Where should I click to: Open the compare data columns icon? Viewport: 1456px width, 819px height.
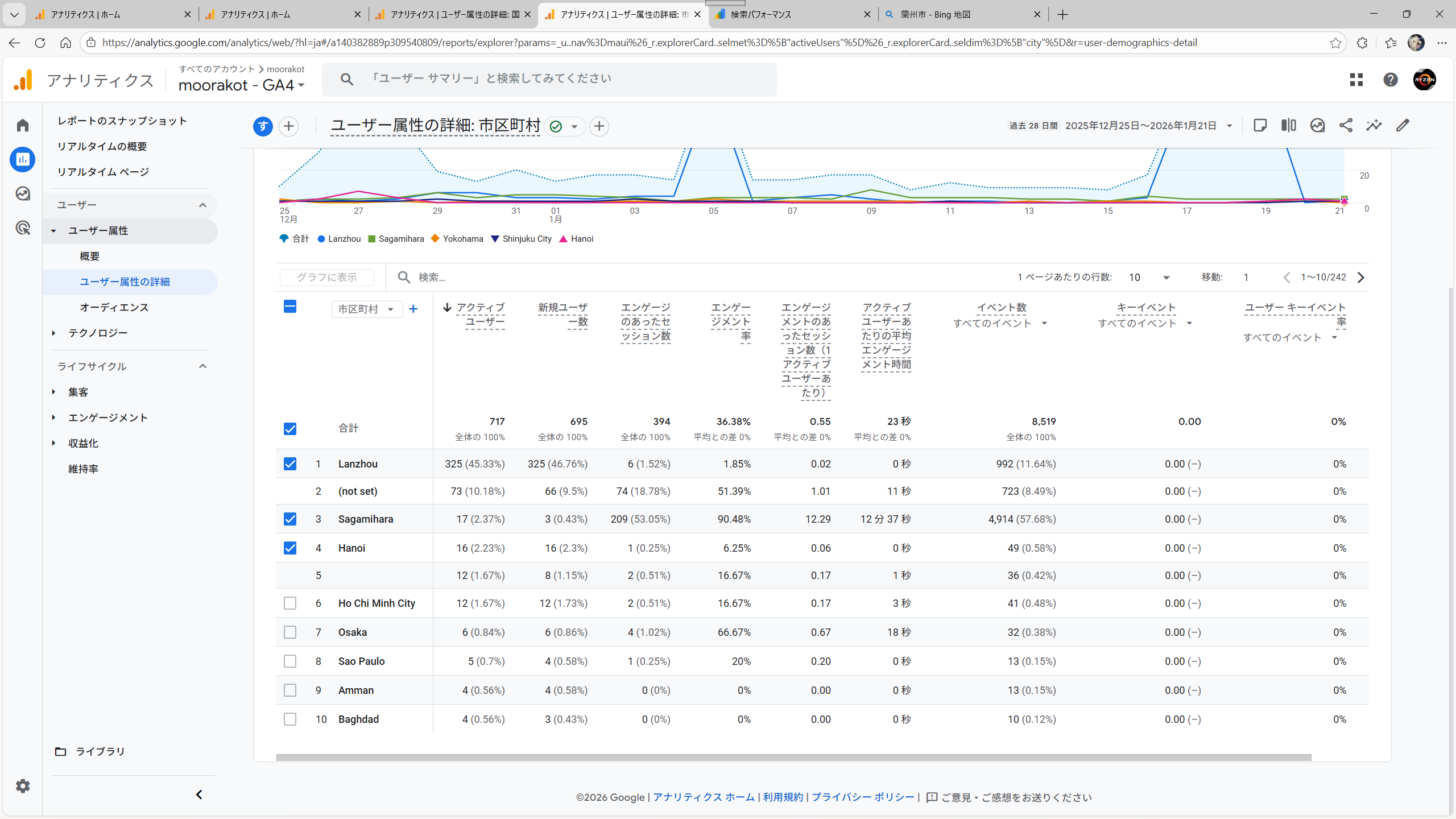pyautogui.click(x=1288, y=126)
